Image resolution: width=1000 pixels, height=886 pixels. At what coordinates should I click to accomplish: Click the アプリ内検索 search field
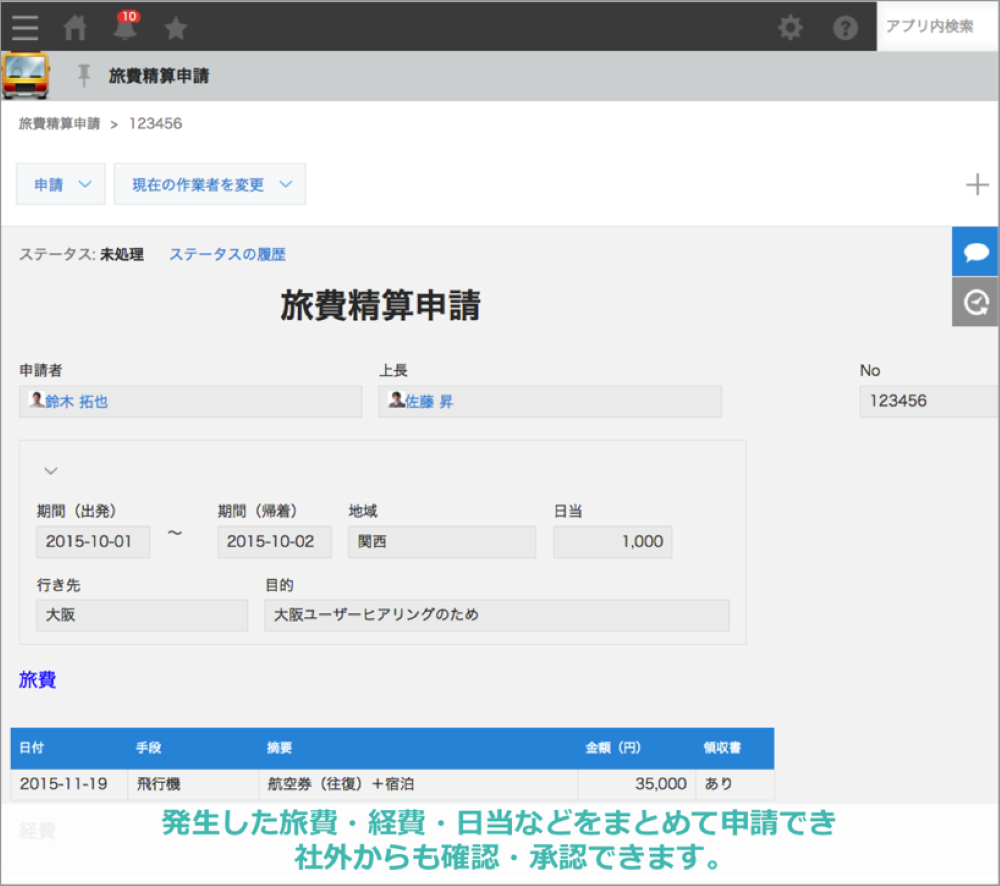click(x=935, y=27)
